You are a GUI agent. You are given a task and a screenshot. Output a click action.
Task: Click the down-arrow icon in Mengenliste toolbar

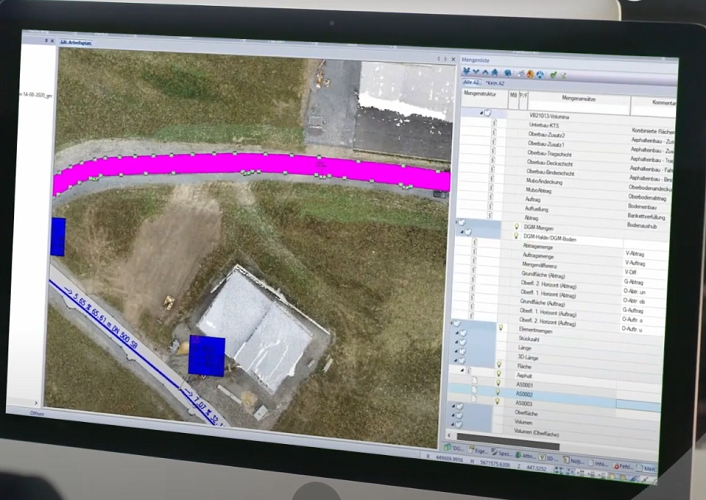(x=475, y=72)
